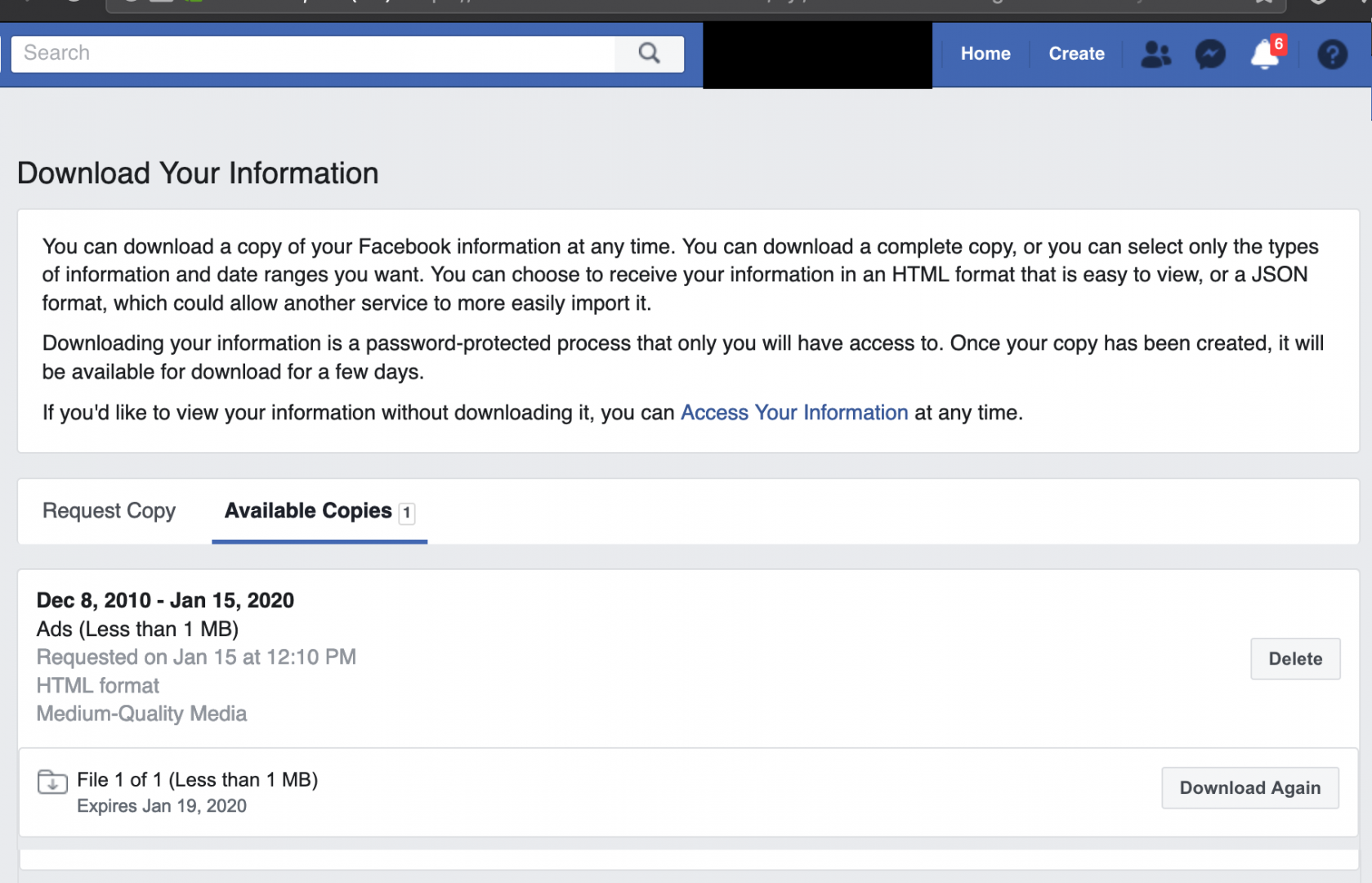This screenshot has height=883, width=1372.
Task: Click the File 1 of 1 label
Action: pos(197,780)
